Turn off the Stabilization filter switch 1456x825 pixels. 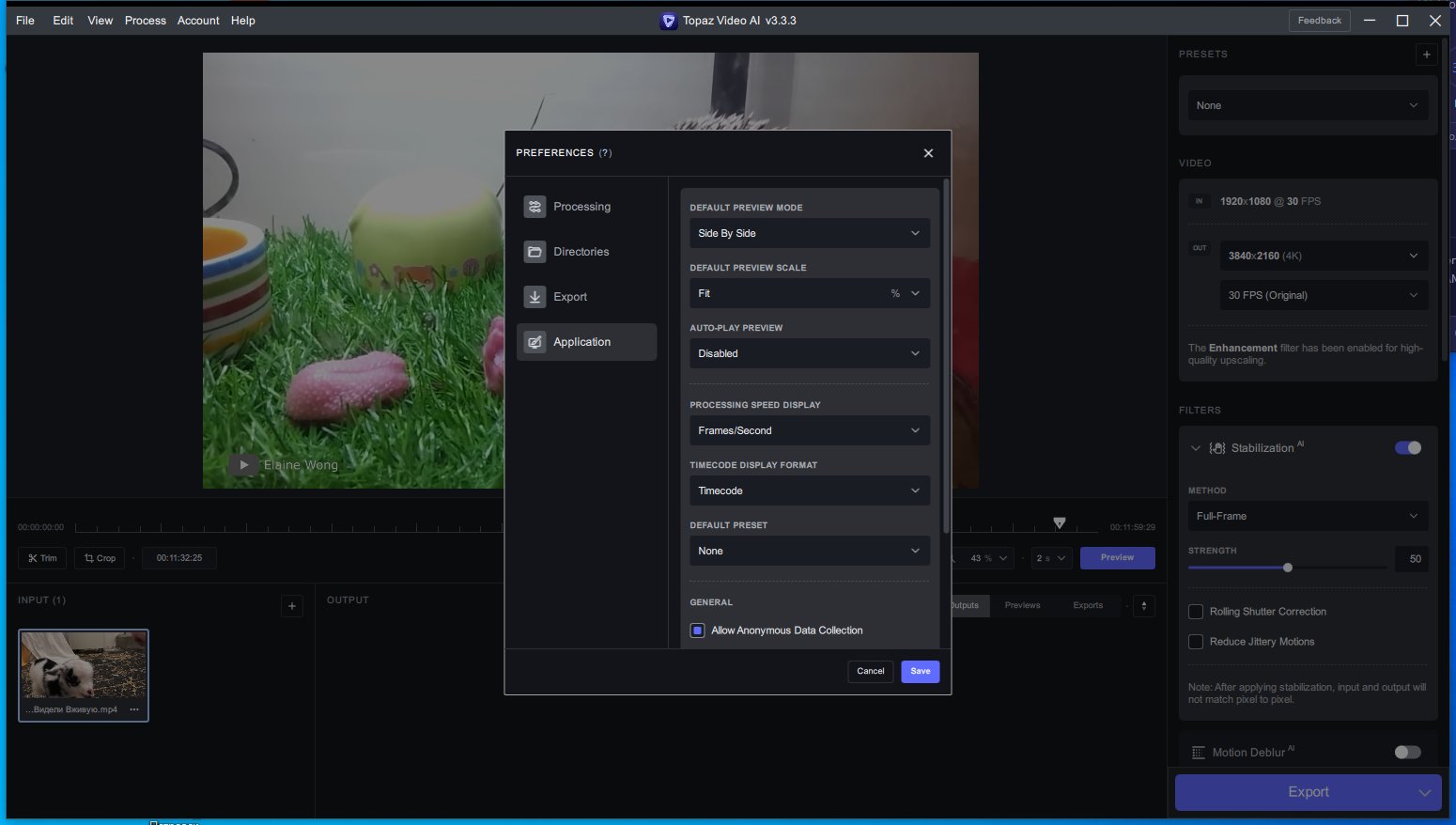pos(1408,448)
